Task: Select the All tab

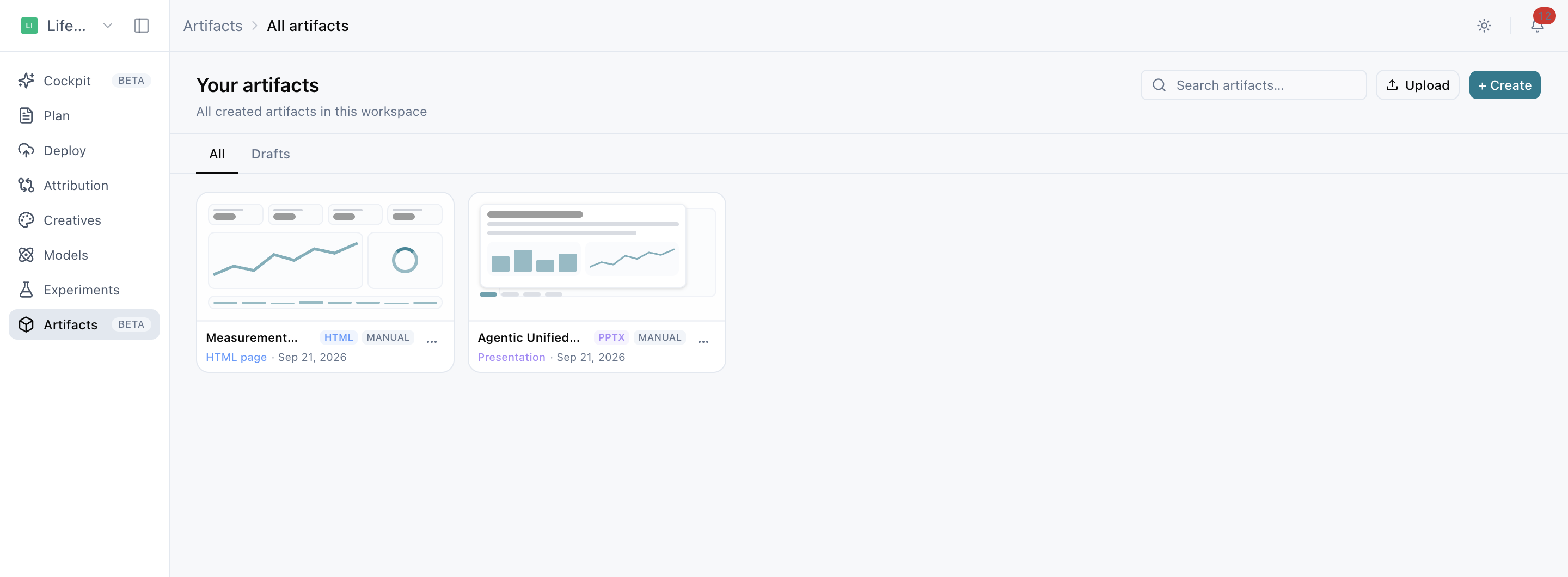Action: click(x=217, y=154)
